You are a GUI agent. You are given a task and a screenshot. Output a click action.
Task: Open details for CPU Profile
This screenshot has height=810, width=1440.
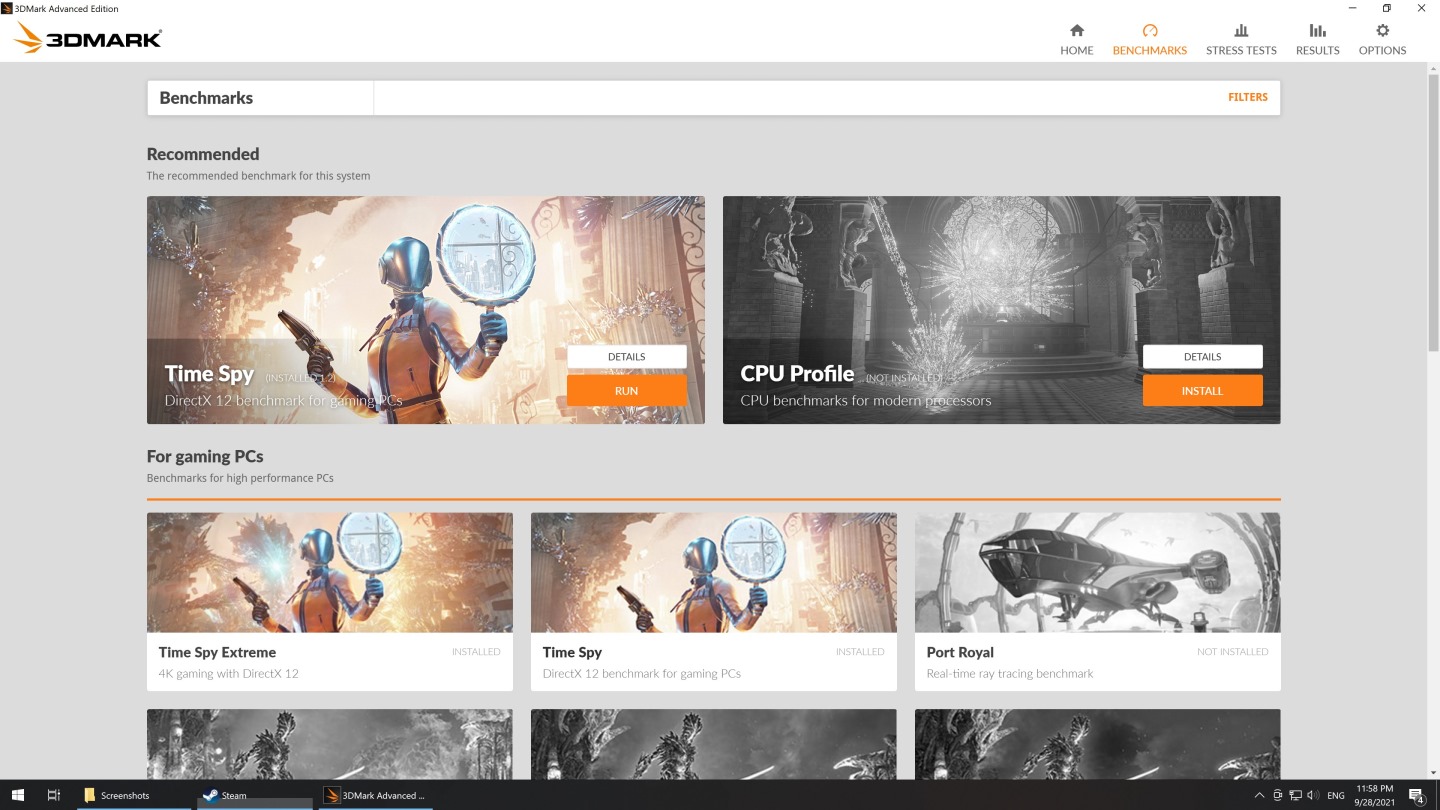[1202, 356]
